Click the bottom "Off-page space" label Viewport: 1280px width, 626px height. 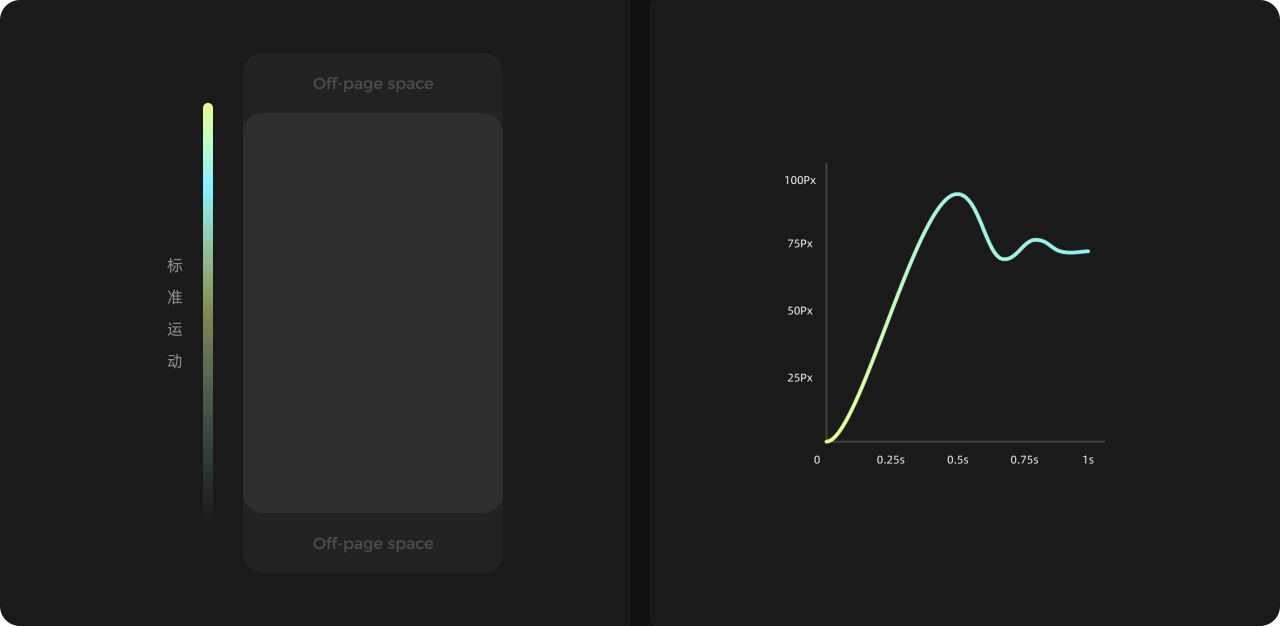tap(373, 544)
